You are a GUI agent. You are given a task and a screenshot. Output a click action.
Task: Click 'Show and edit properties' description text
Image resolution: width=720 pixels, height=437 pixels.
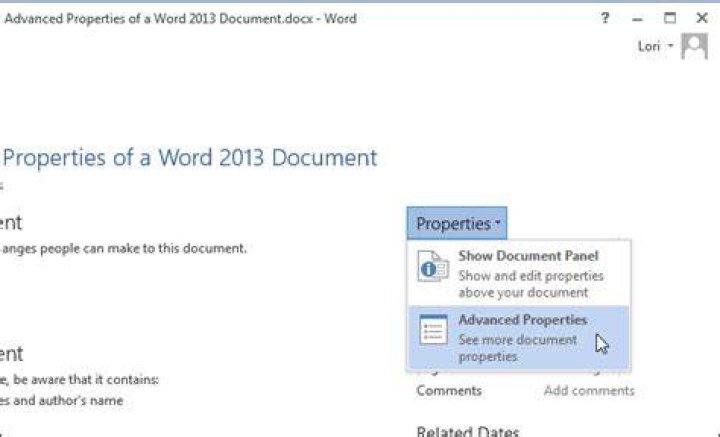[x=531, y=276]
